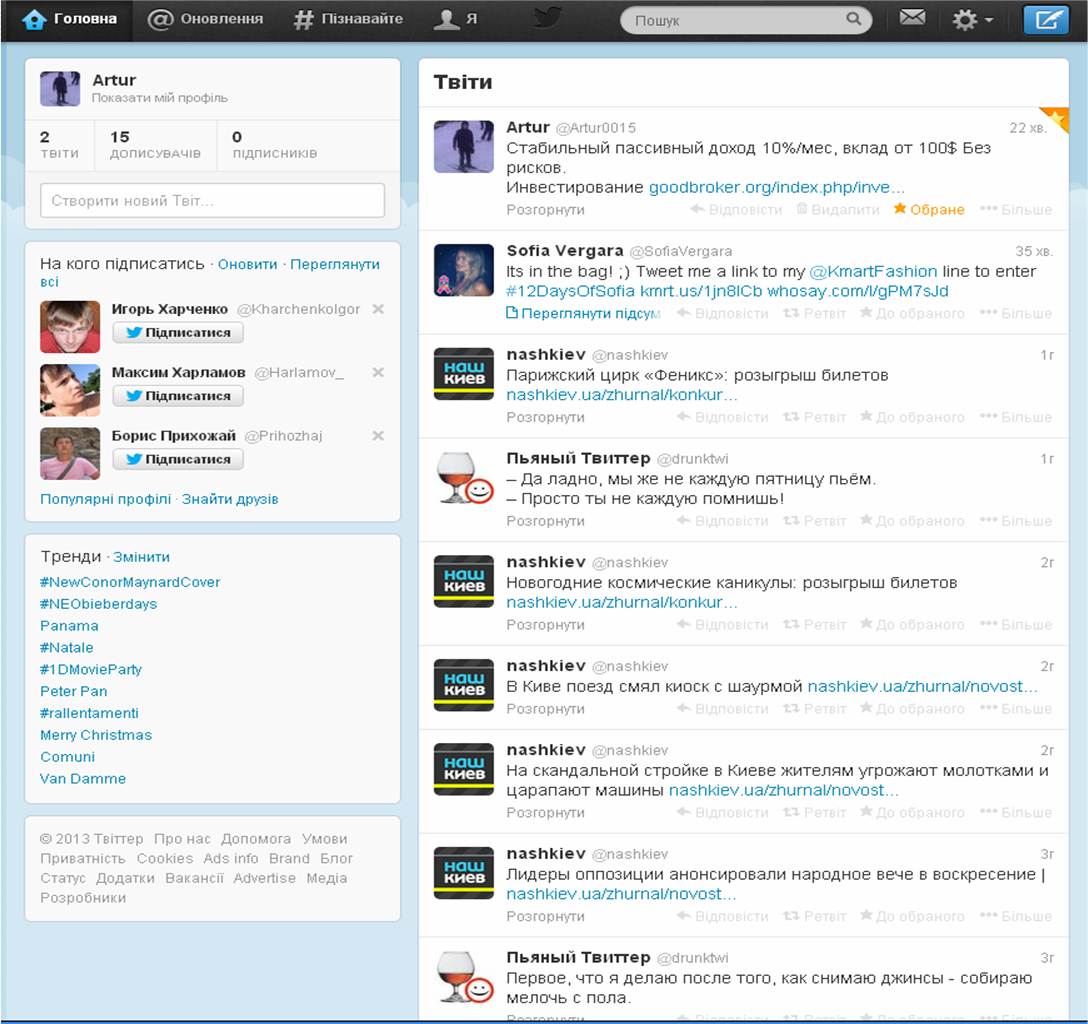This screenshot has height=1024, width=1088.
Task: Click the Створити новий Твіт box
Action: (x=212, y=200)
